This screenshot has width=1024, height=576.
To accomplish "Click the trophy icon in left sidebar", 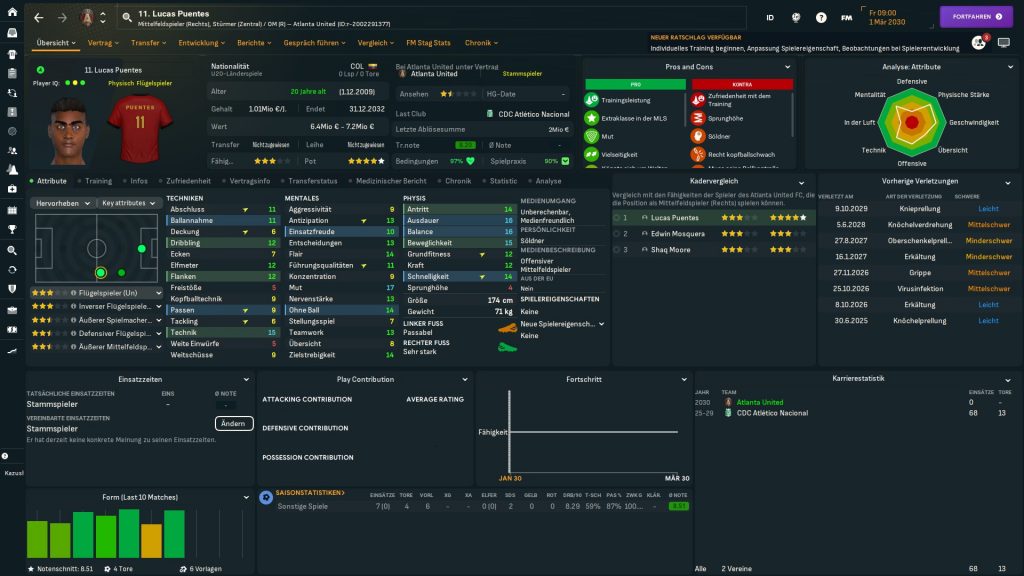I will click(x=12, y=229).
